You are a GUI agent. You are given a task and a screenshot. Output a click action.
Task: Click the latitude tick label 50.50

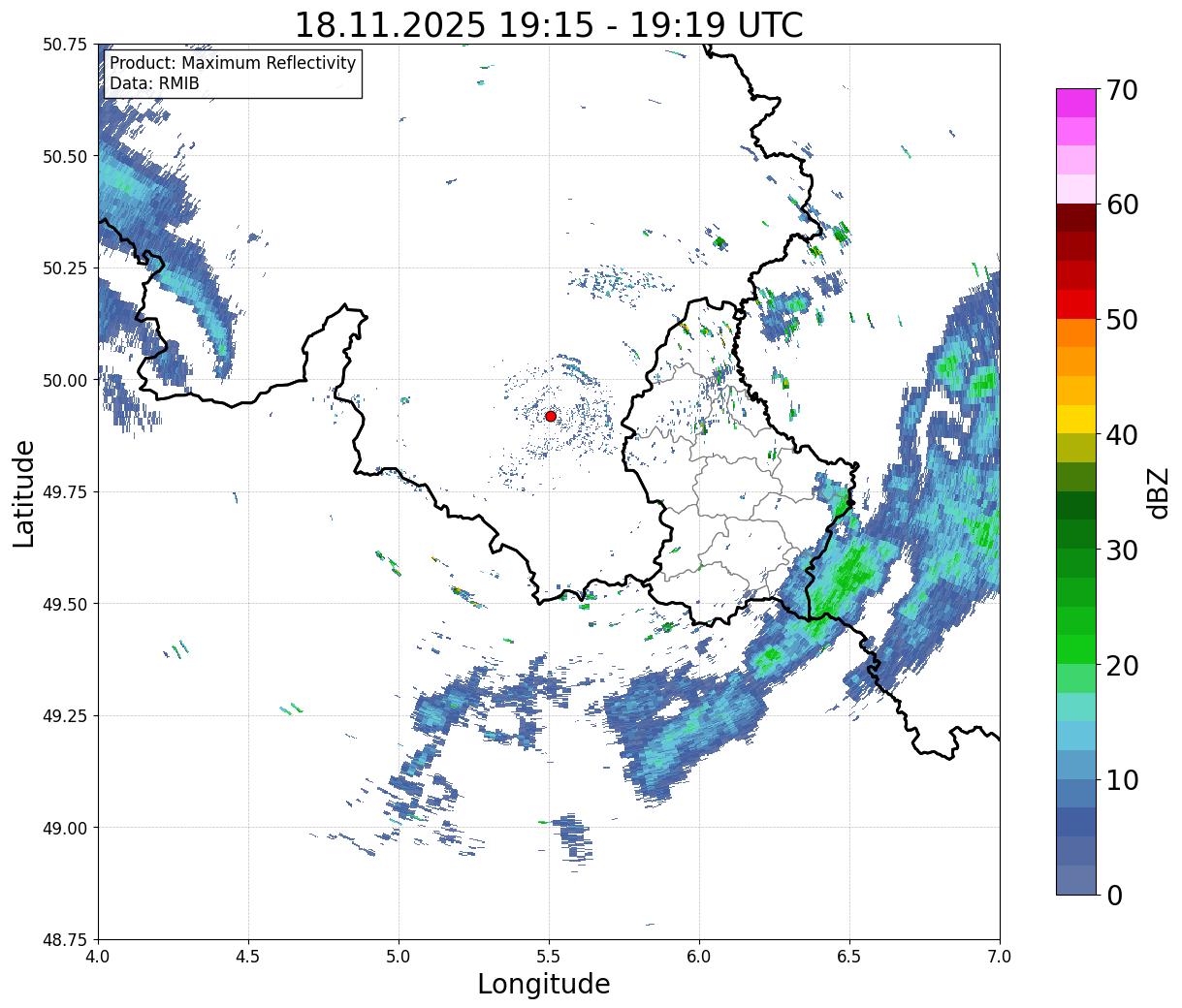(x=66, y=156)
